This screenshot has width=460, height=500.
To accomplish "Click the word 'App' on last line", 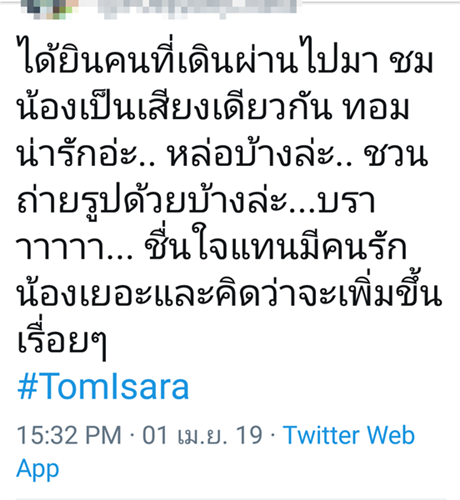I will 38,469.
